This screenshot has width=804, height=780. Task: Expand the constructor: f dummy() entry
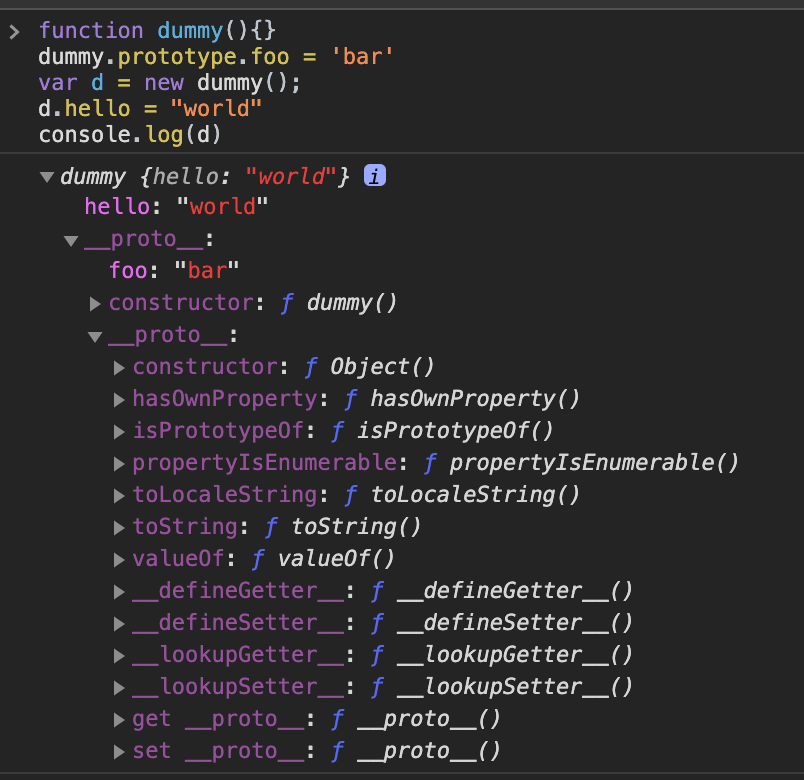click(x=95, y=304)
